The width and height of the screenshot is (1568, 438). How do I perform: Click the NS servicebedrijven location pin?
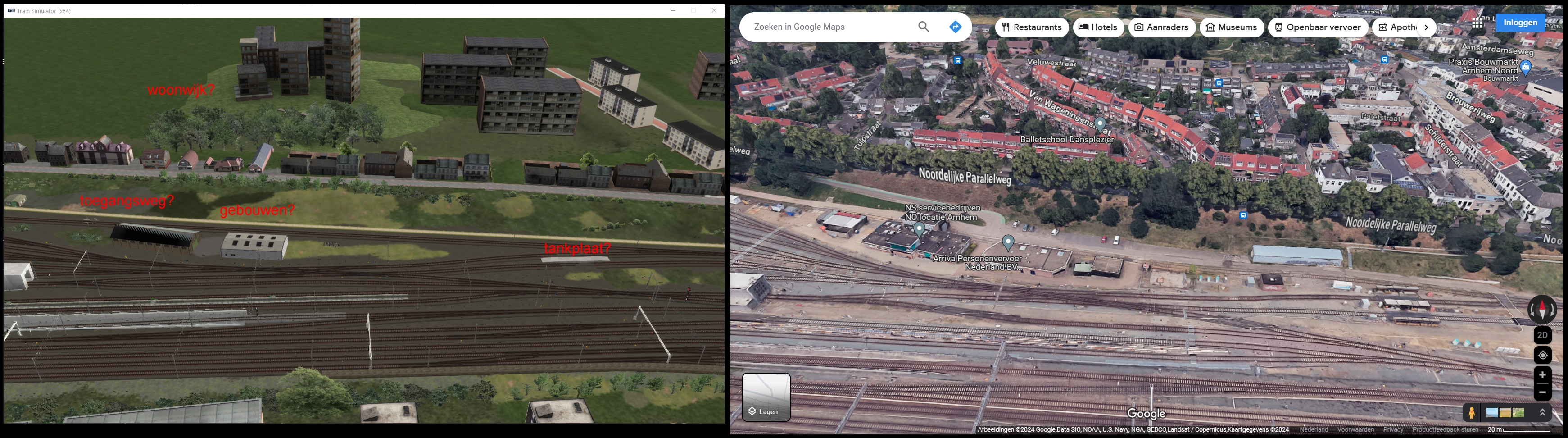919,230
